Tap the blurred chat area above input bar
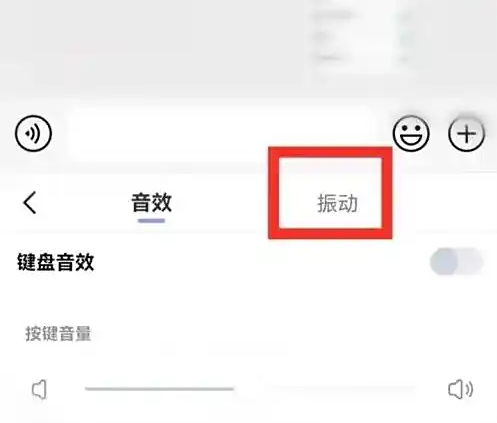 point(153,50)
